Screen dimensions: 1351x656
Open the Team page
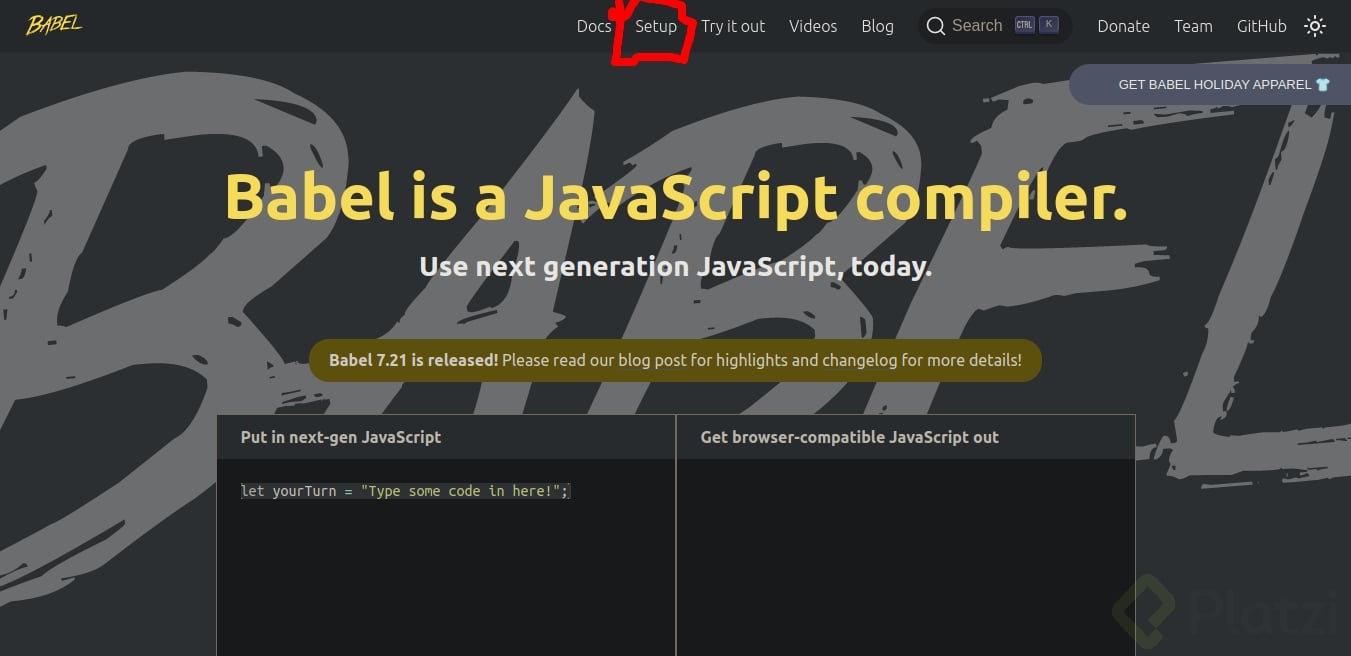point(1193,26)
